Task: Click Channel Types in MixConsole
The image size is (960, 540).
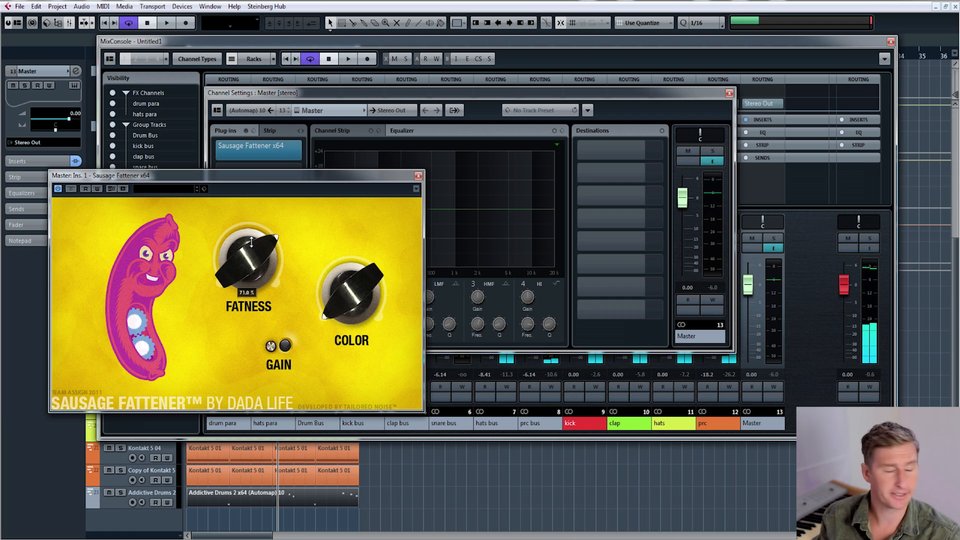Action: pyautogui.click(x=197, y=59)
